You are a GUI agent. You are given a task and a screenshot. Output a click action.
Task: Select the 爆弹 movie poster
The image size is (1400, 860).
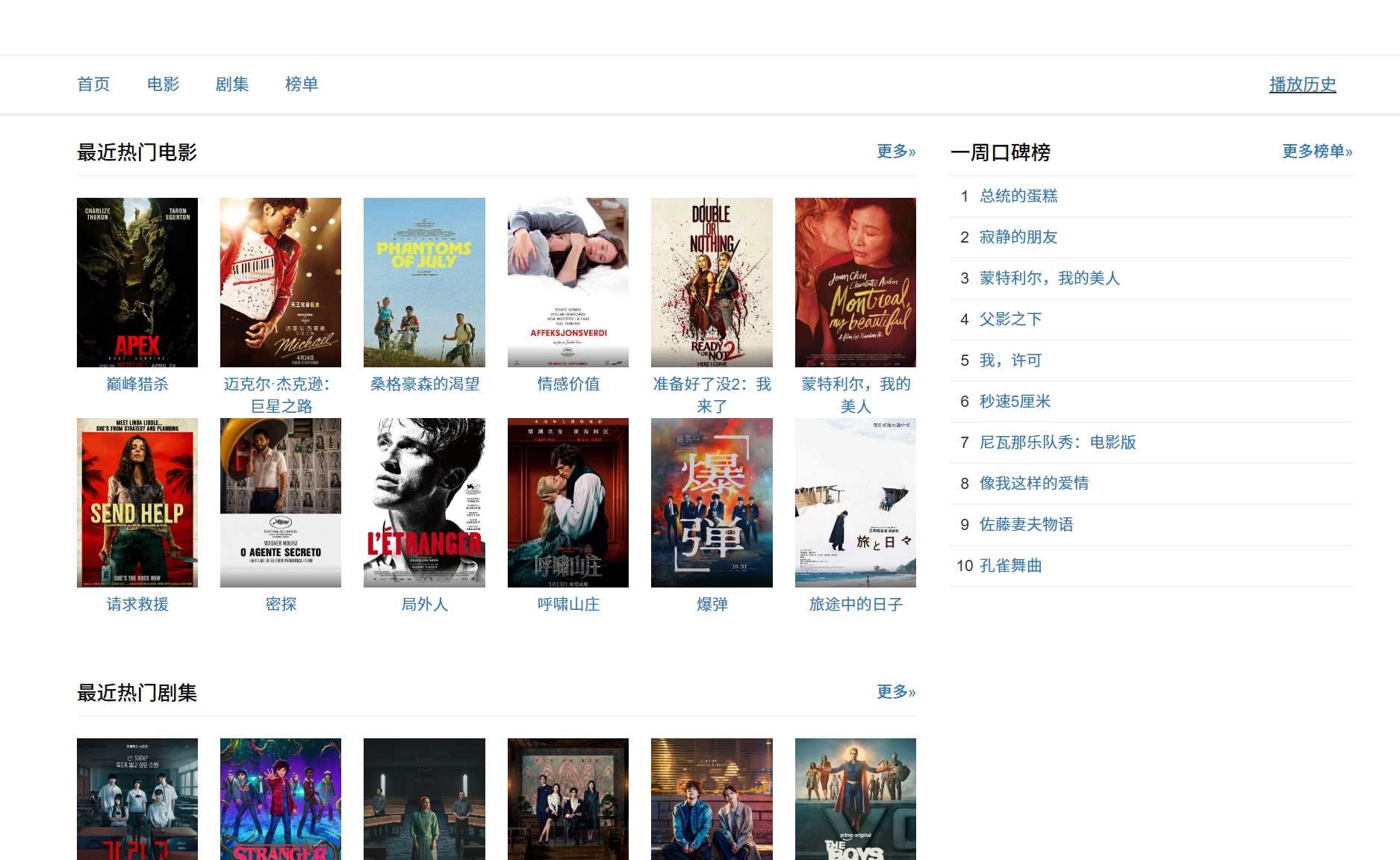click(x=712, y=502)
